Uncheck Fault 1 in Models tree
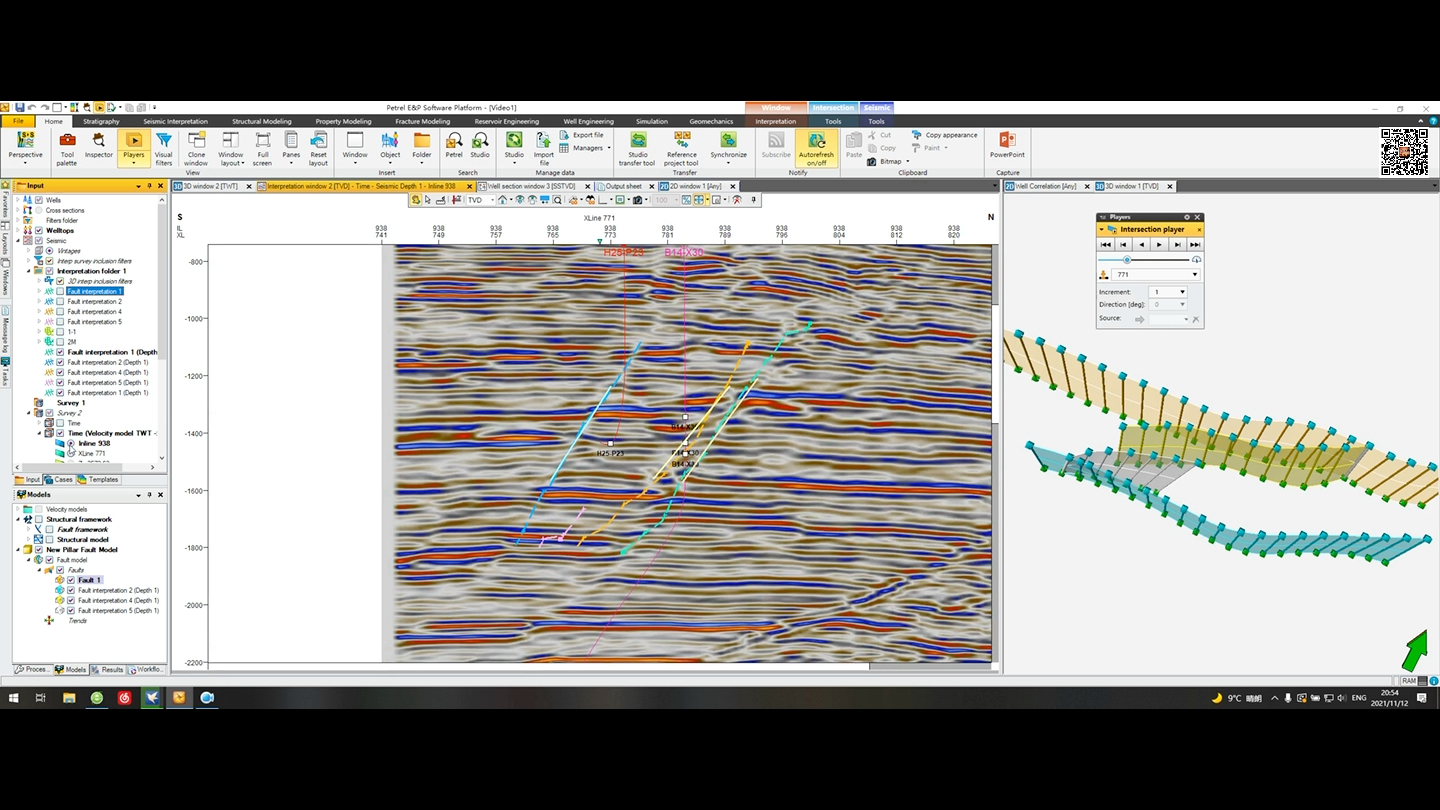 pos(71,580)
